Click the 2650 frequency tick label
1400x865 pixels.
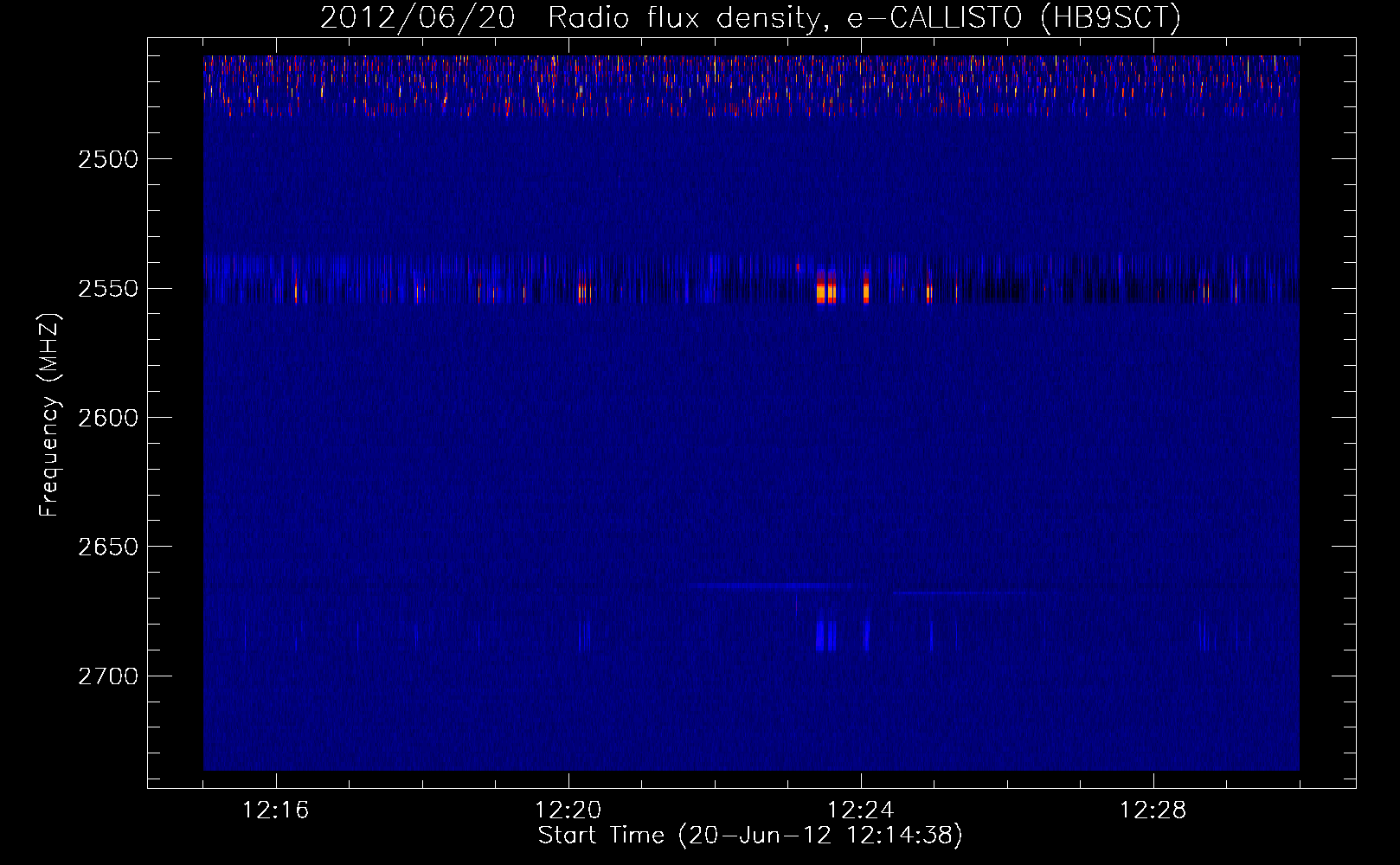(x=107, y=547)
